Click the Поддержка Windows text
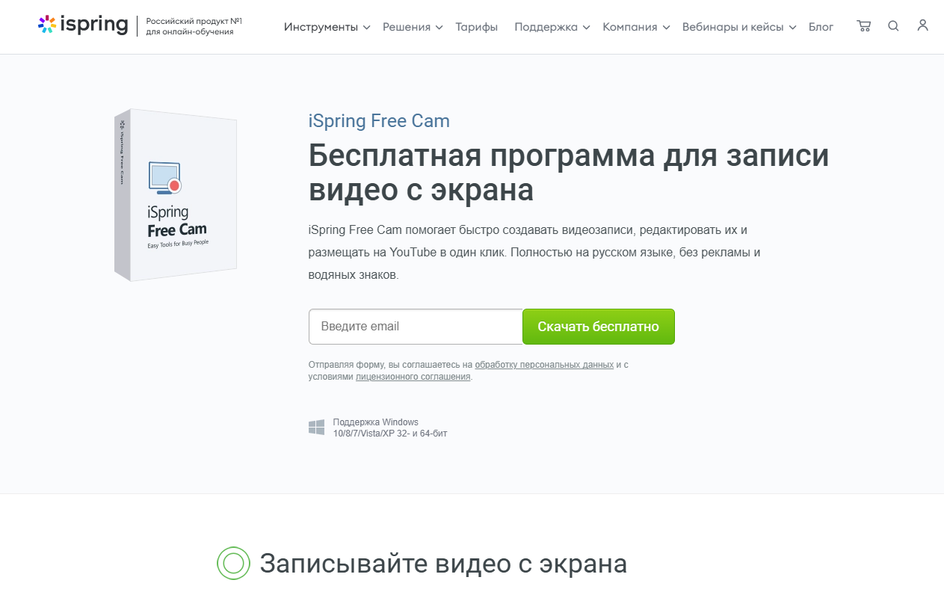Screen dimensions: 944x592 [390, 428]
